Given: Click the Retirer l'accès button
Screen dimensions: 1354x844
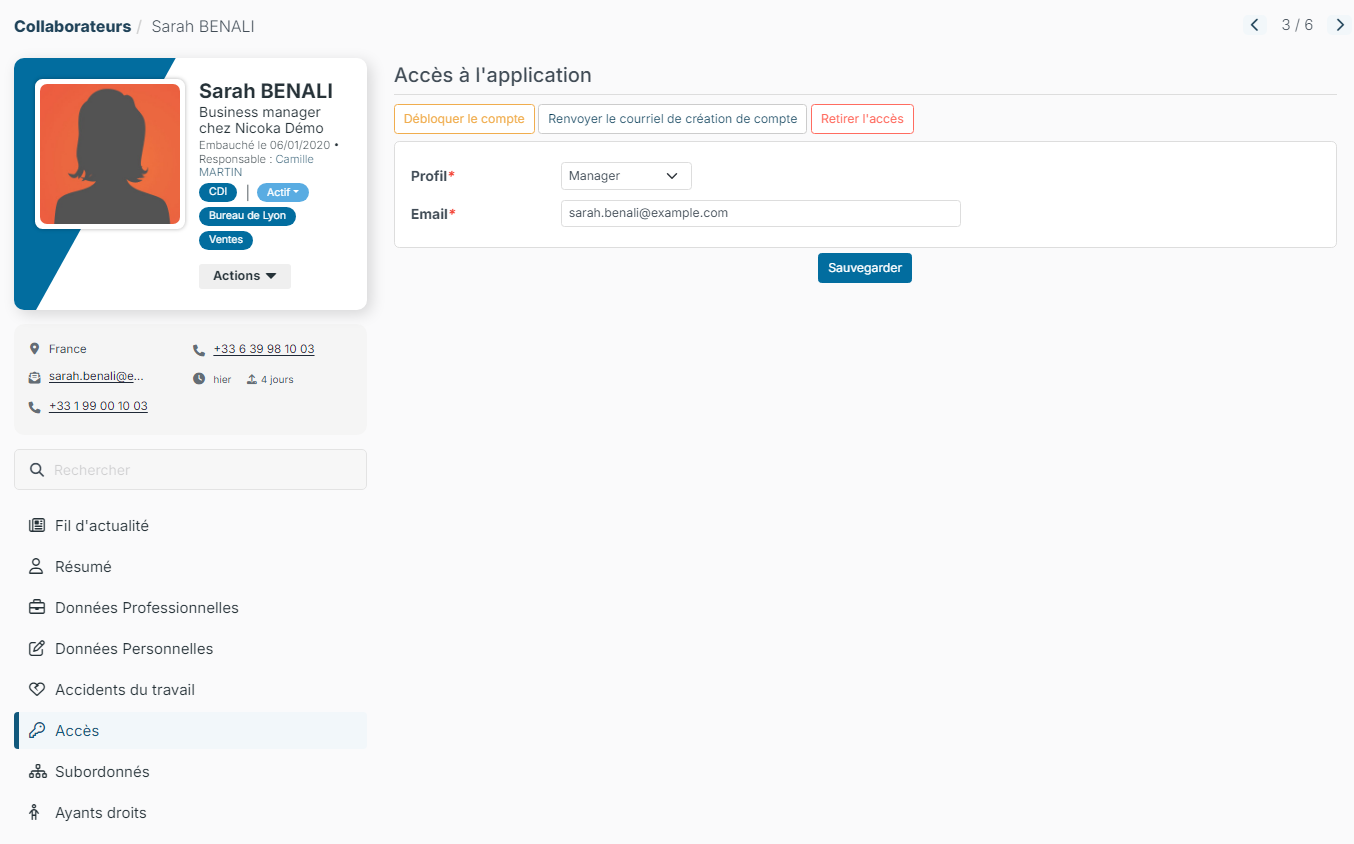Looking at the screenshot, I should pos(862,119).
